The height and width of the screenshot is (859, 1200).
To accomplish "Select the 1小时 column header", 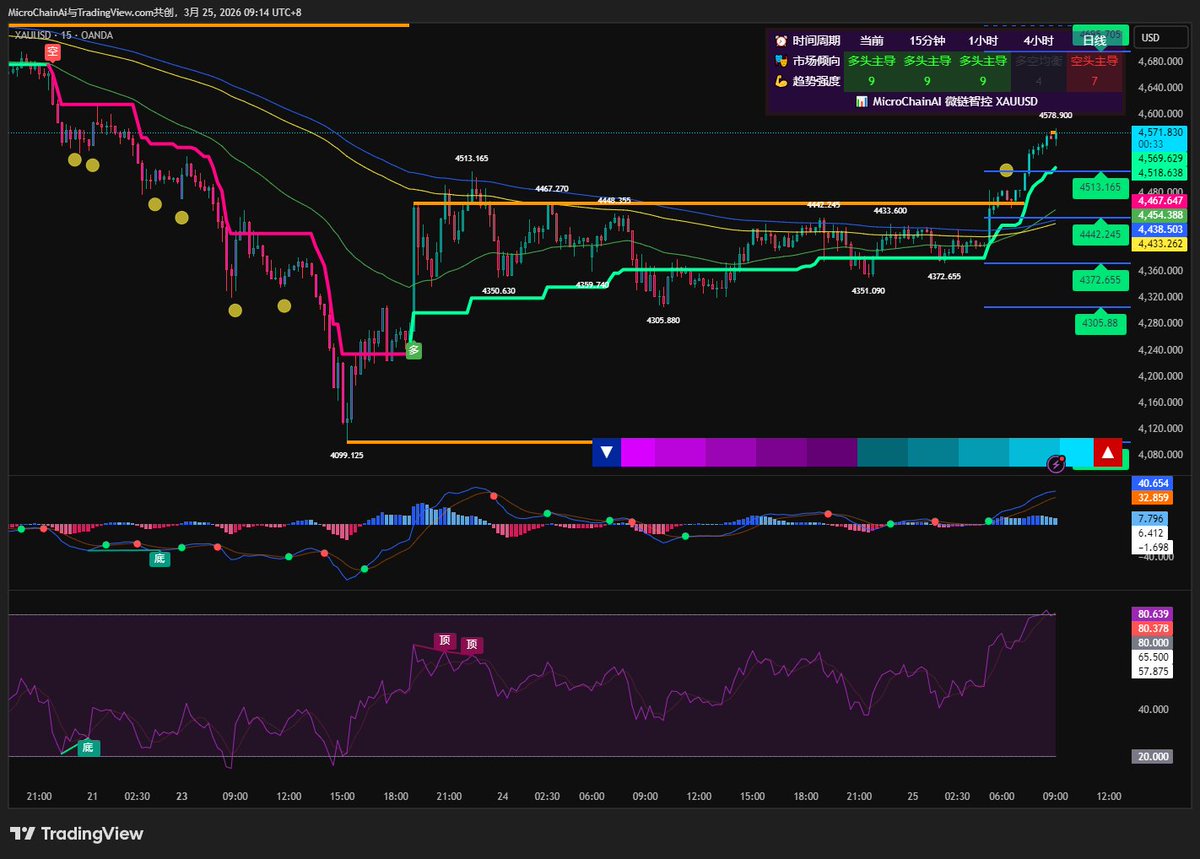I will [983, 41].
